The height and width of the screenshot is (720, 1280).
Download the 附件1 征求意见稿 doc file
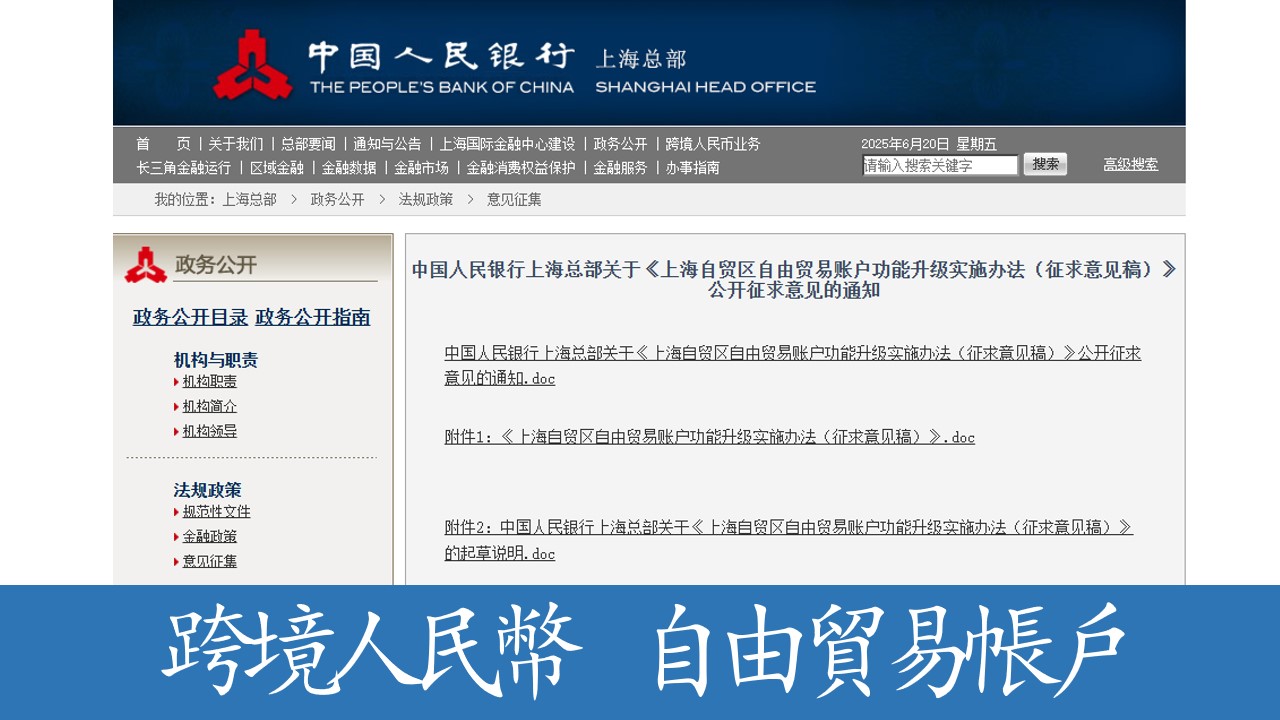click(709, 437)
